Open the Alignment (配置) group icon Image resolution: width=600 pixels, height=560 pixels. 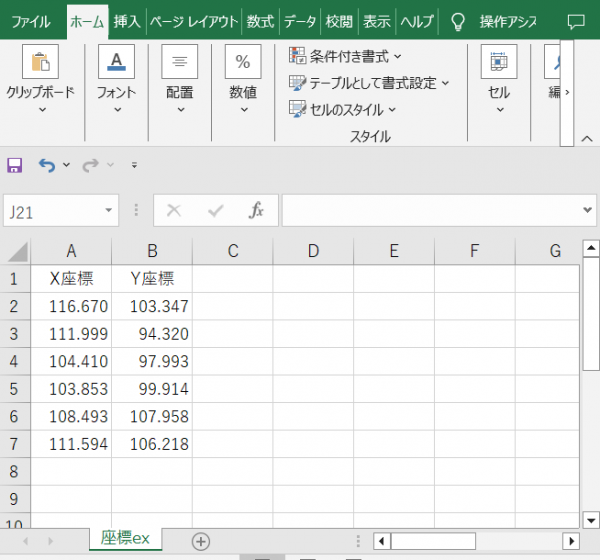180,62
